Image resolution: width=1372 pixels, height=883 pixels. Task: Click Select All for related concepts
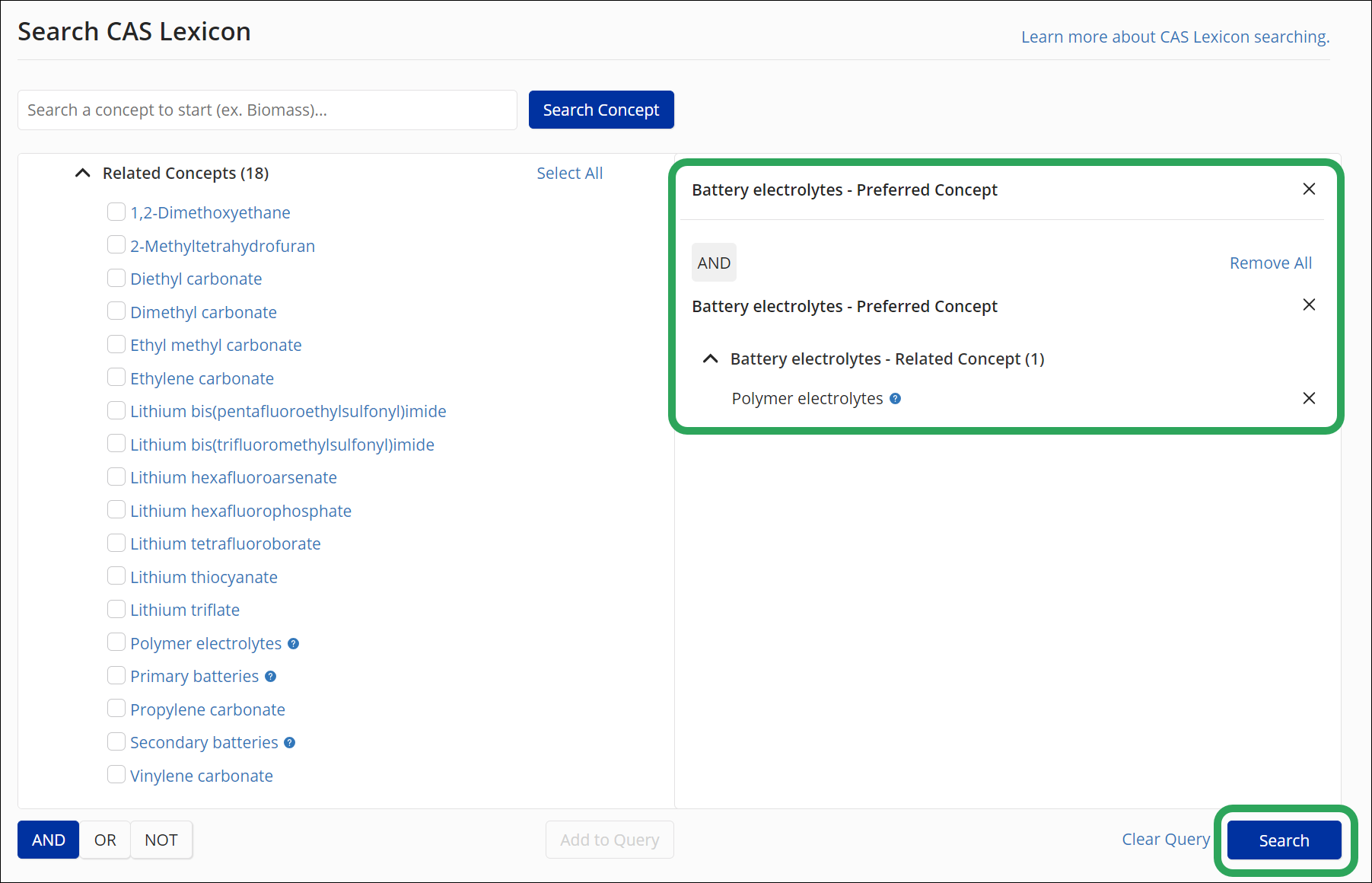(569, 173)
